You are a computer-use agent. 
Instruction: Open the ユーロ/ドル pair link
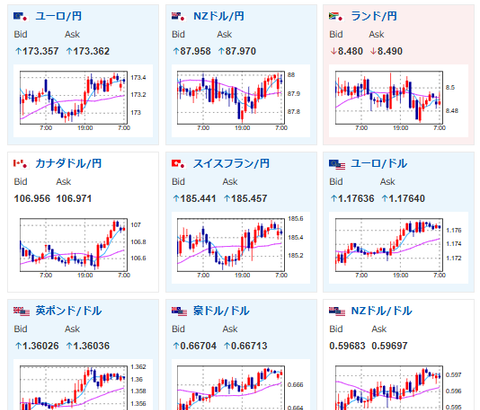coord(379,164)
